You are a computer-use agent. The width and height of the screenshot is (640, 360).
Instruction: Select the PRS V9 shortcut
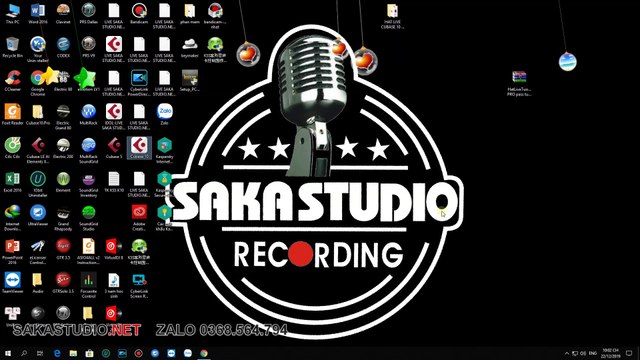pos(89,47)
